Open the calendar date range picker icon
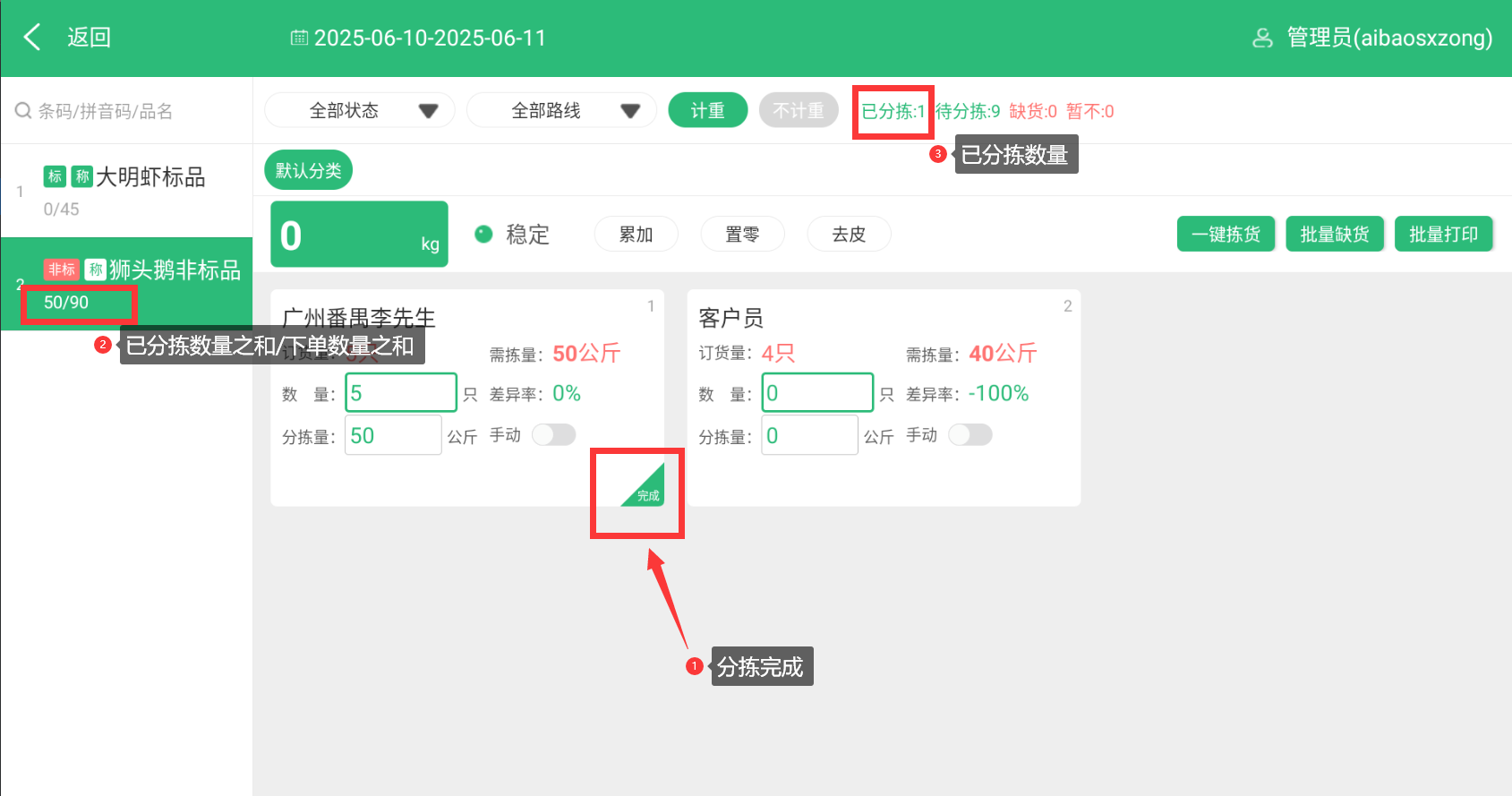Screen dimensions: 1512x796 [299, 38]
